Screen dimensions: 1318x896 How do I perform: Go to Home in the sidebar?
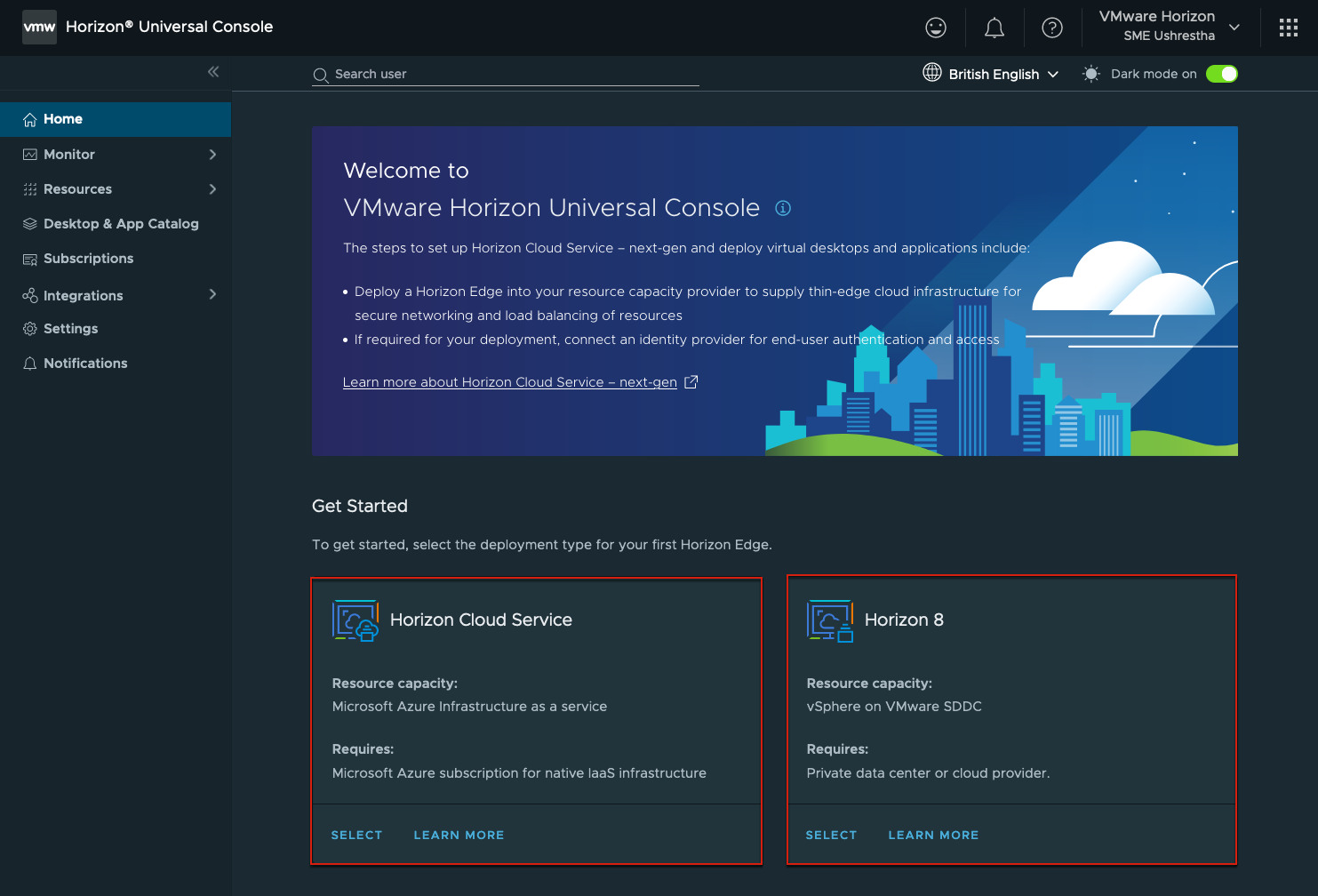tap(116, 119)
